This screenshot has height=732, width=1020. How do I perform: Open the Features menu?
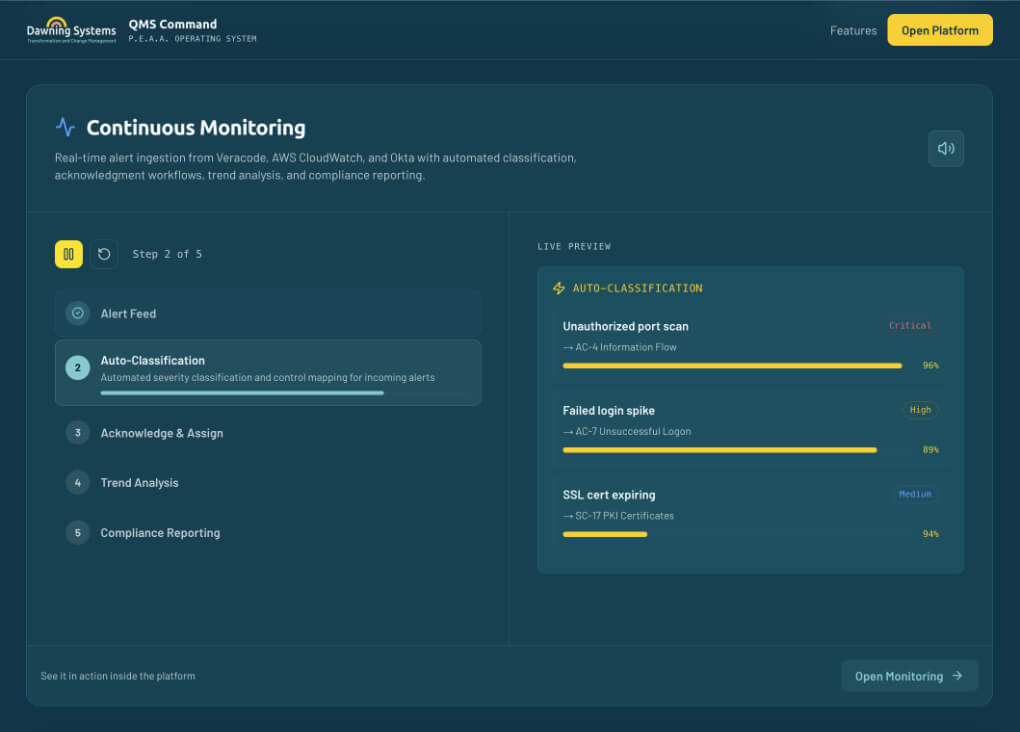853,30
